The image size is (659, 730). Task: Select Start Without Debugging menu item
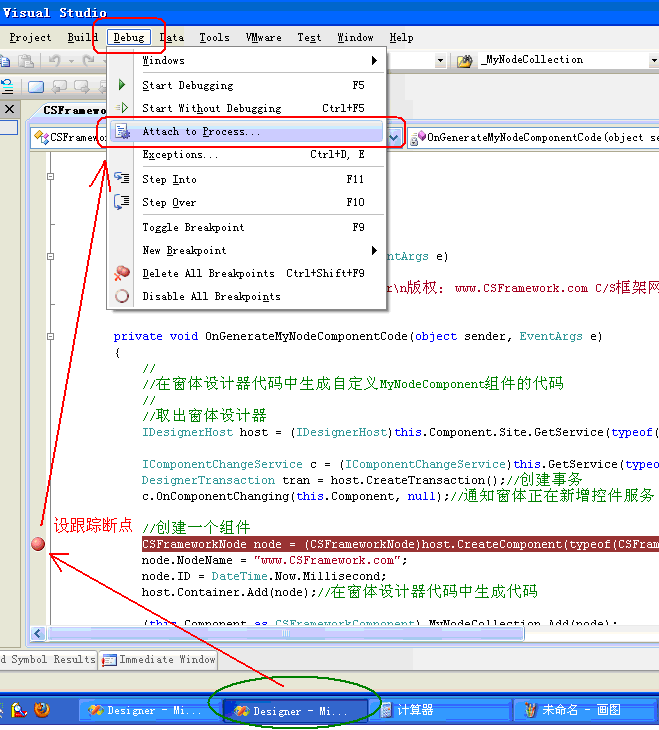(211, 108)
